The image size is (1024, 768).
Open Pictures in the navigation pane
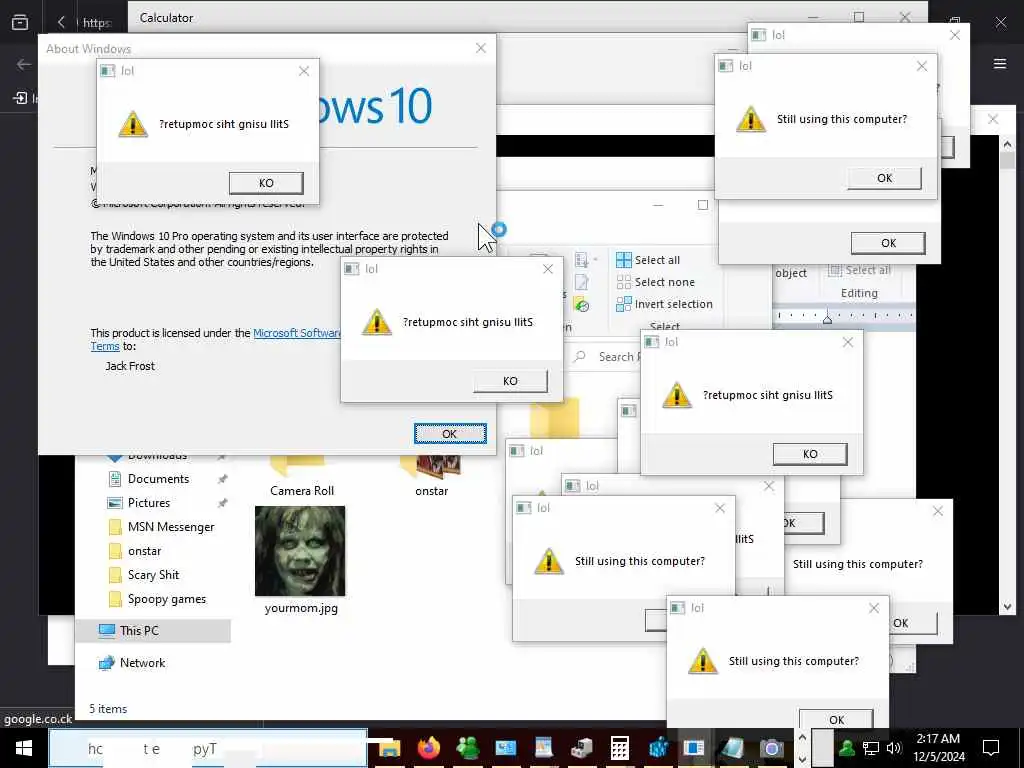tap(148, 503)
